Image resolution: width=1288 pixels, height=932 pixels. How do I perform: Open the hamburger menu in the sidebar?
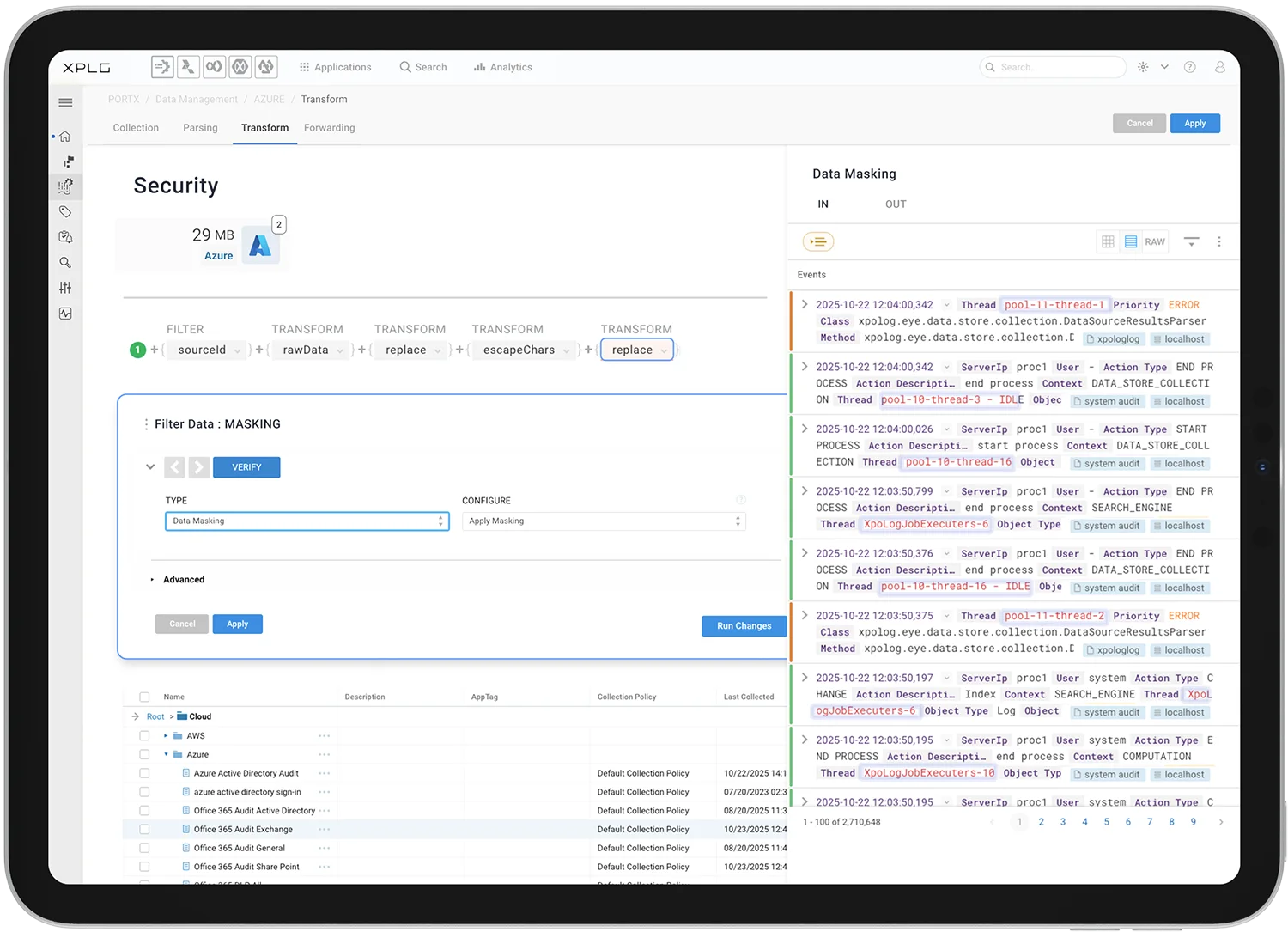click(x=65, y=103)
